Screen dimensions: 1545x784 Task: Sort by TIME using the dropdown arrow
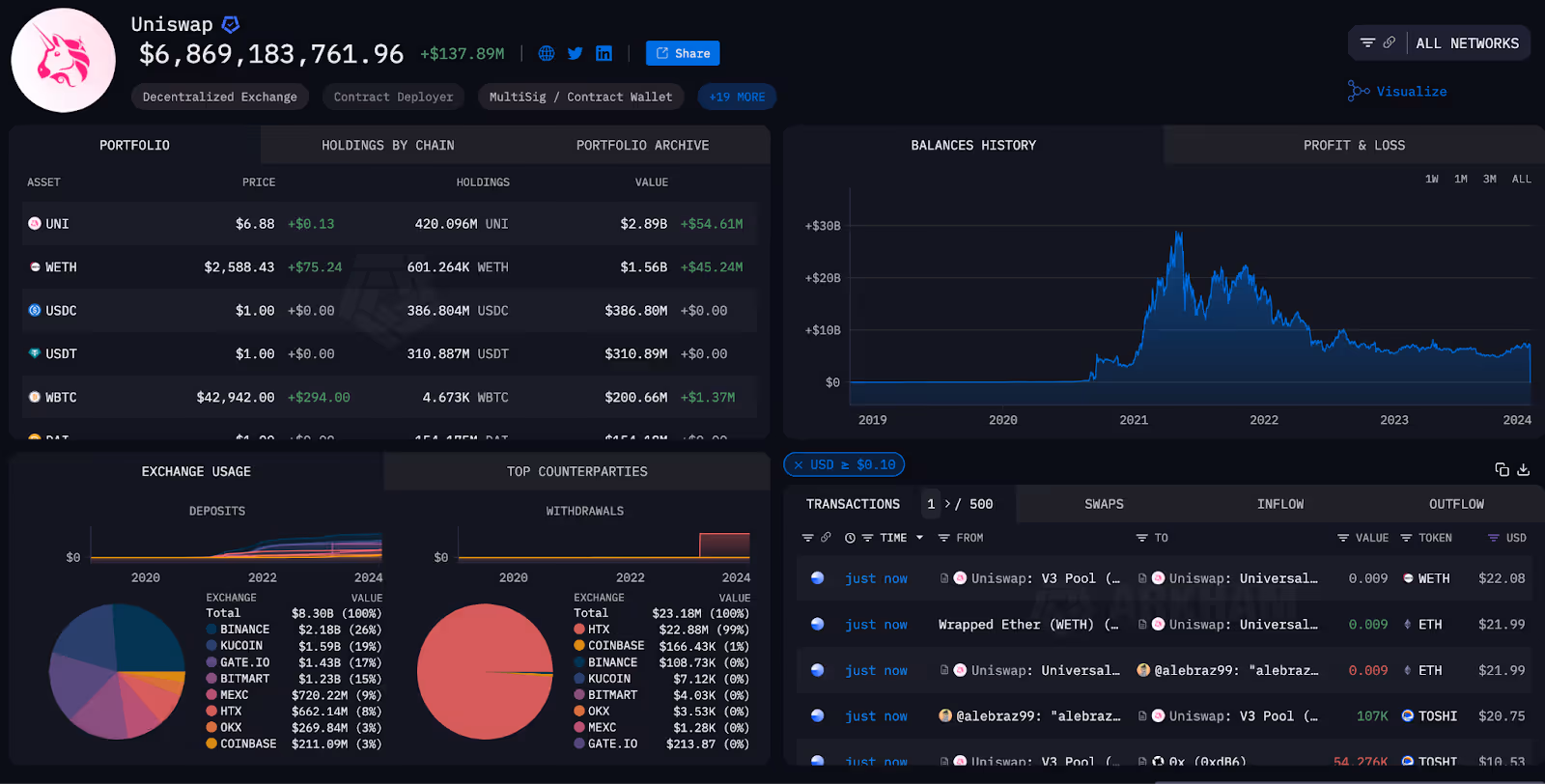pos(919,538)
